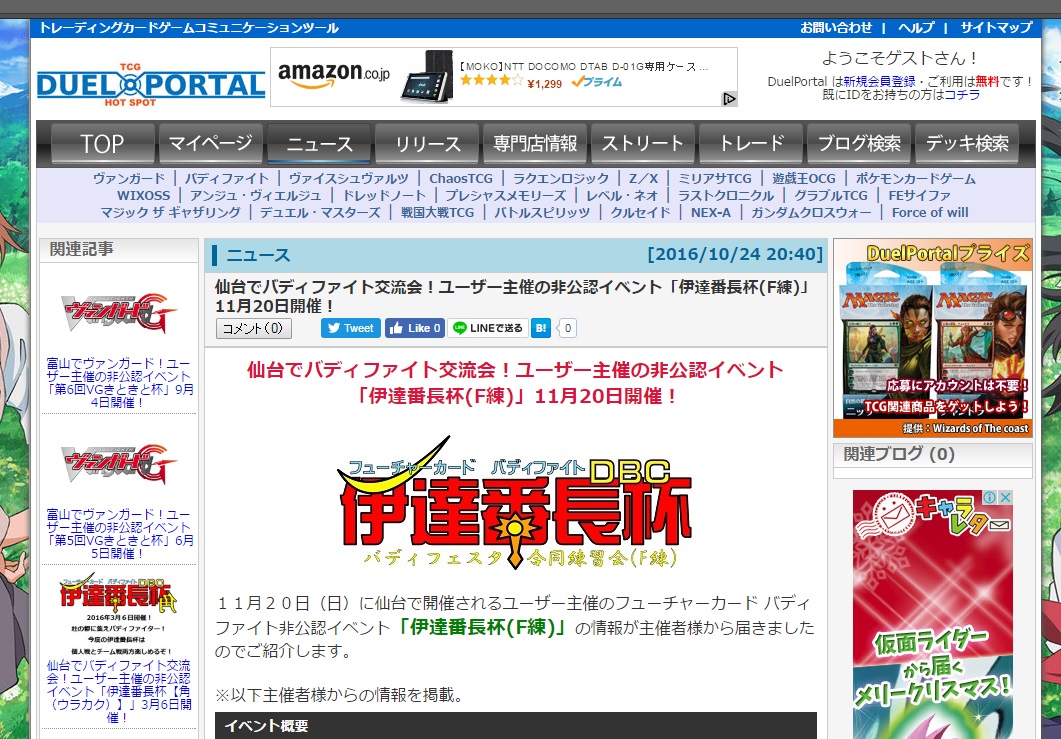Viewport: 1061px width, 739px height.
Task: Open ドレッドノート category link
Action: click(x=384, y=196)
